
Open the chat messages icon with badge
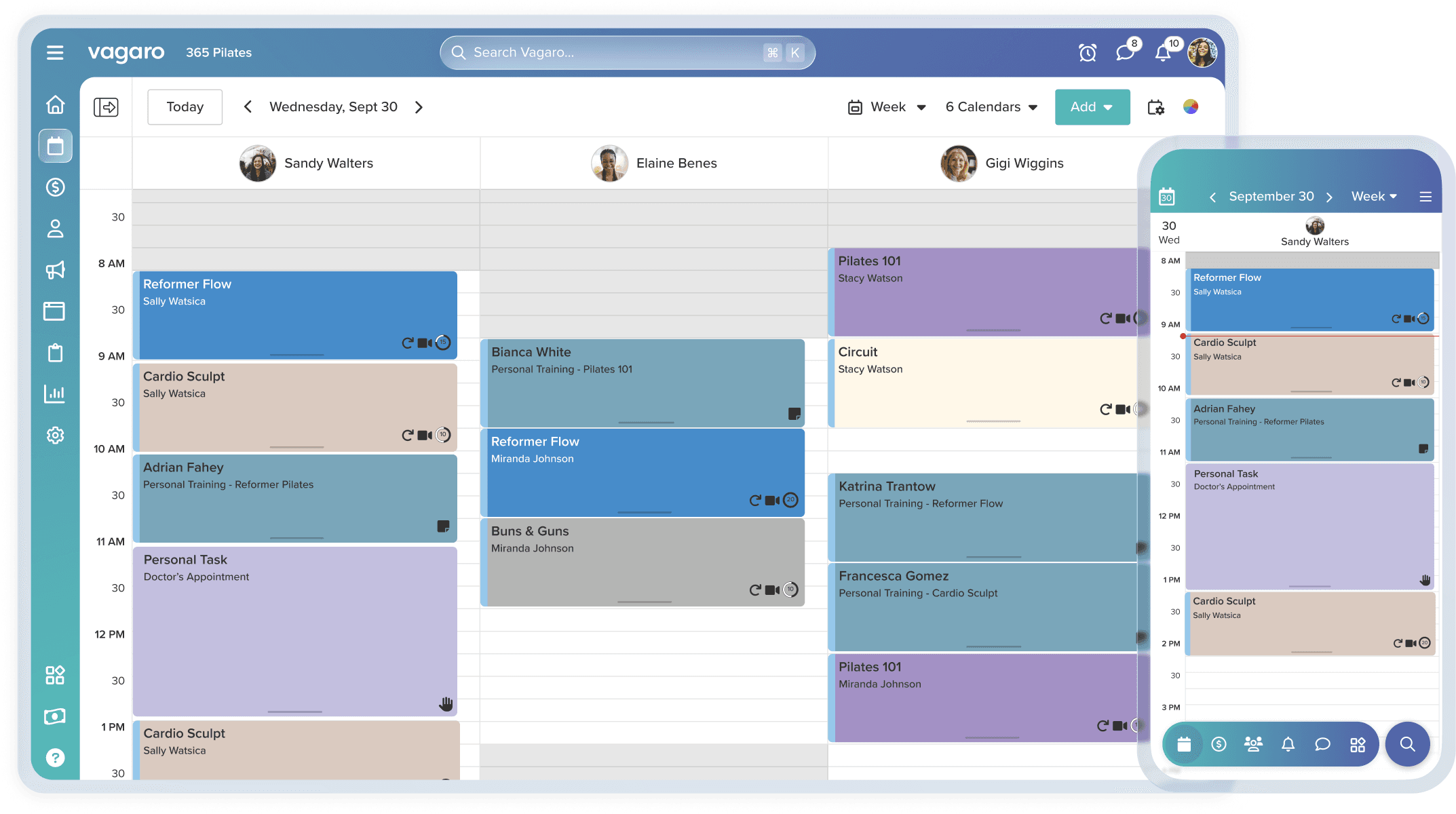pyautogui.click(x=1125, y=52)
